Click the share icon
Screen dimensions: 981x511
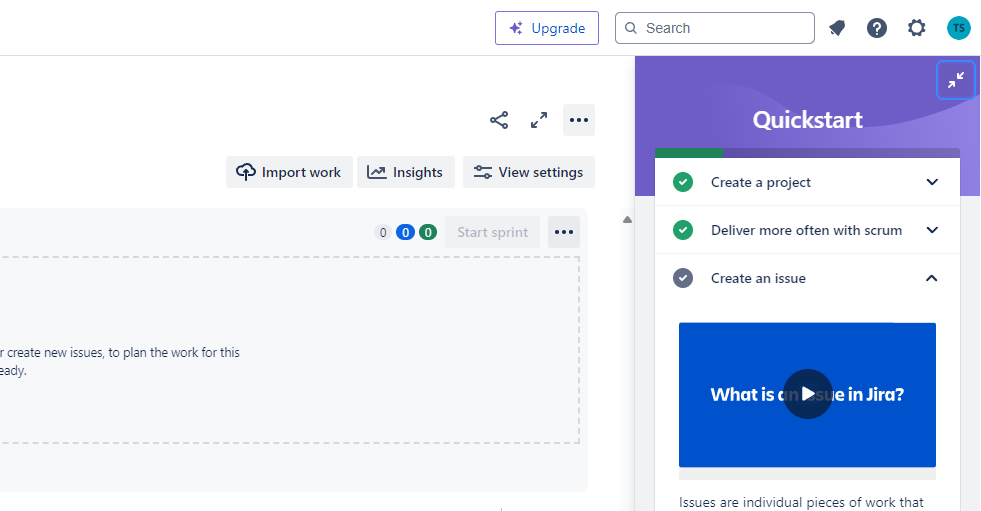499,120
